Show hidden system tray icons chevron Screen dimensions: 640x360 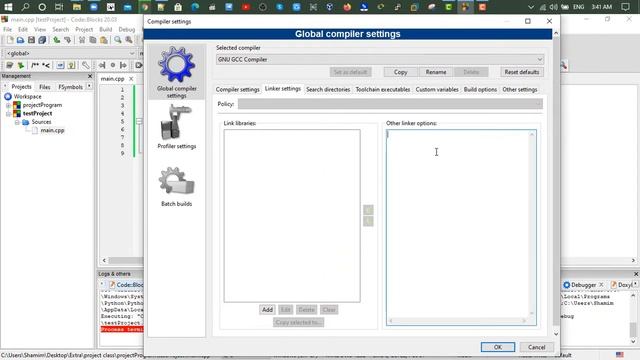531,7
